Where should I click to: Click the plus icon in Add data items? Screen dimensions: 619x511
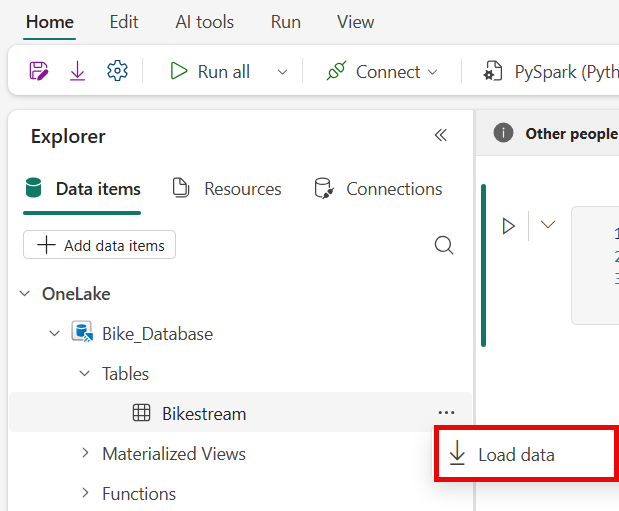46,245
